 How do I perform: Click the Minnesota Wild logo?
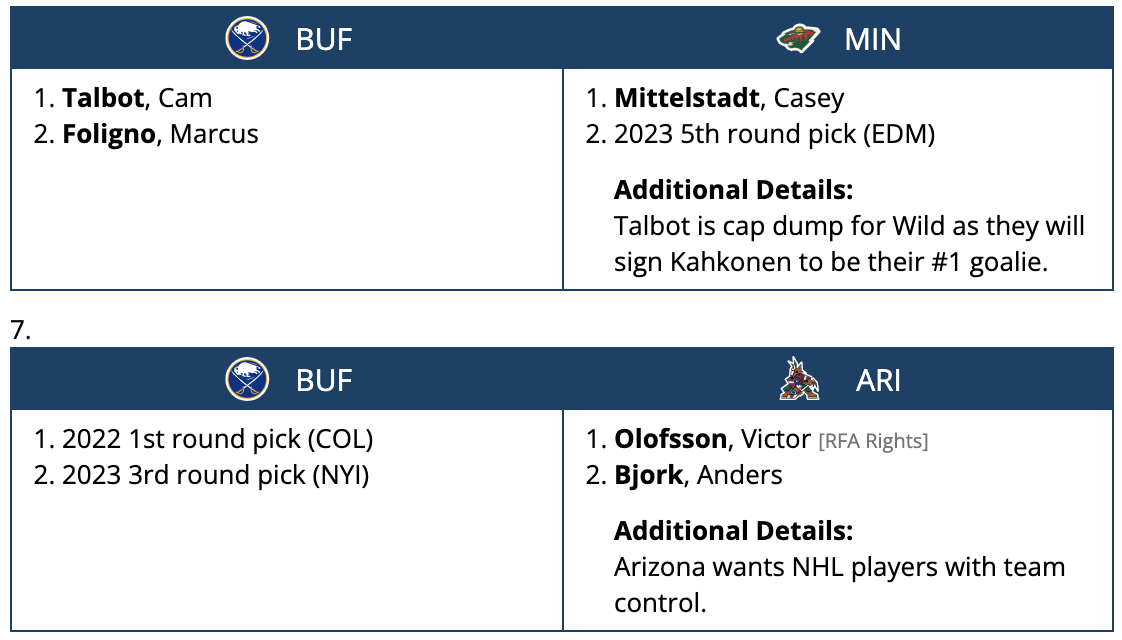[x=797, y=39]
